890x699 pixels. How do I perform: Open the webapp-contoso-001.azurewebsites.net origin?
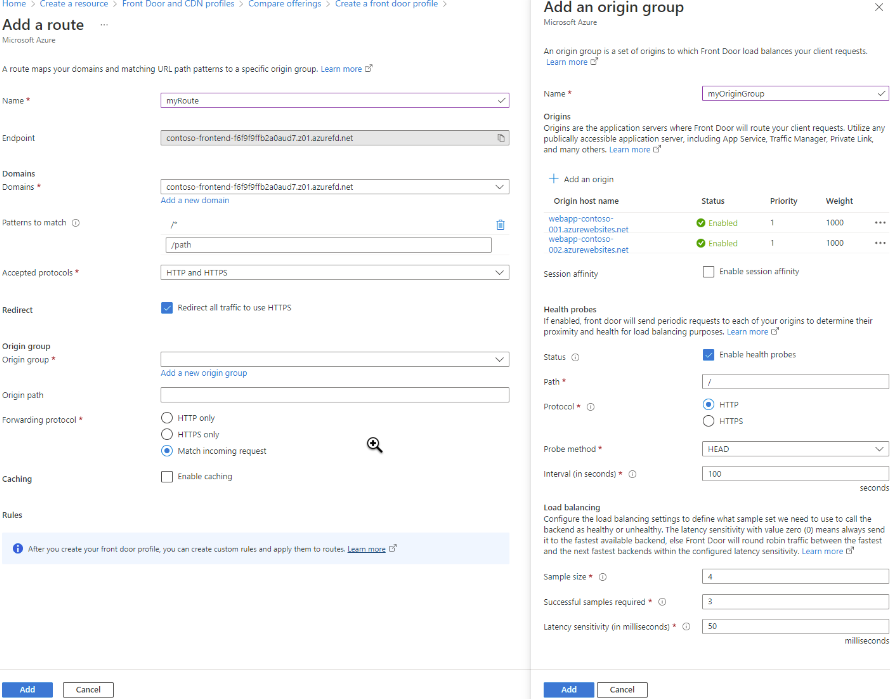click(x=588, y=224)
